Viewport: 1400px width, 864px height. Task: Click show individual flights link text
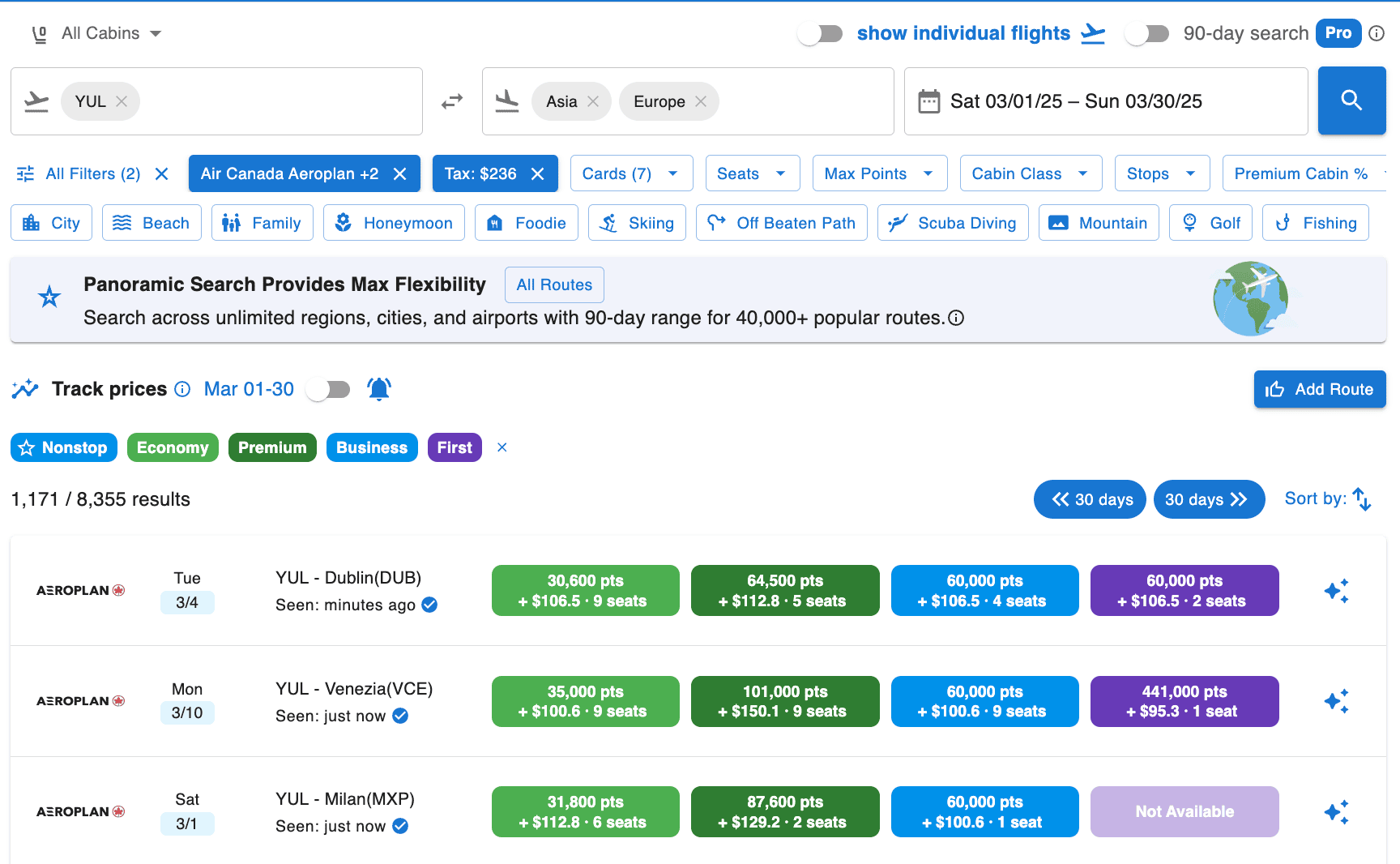(x=963, y=33)
